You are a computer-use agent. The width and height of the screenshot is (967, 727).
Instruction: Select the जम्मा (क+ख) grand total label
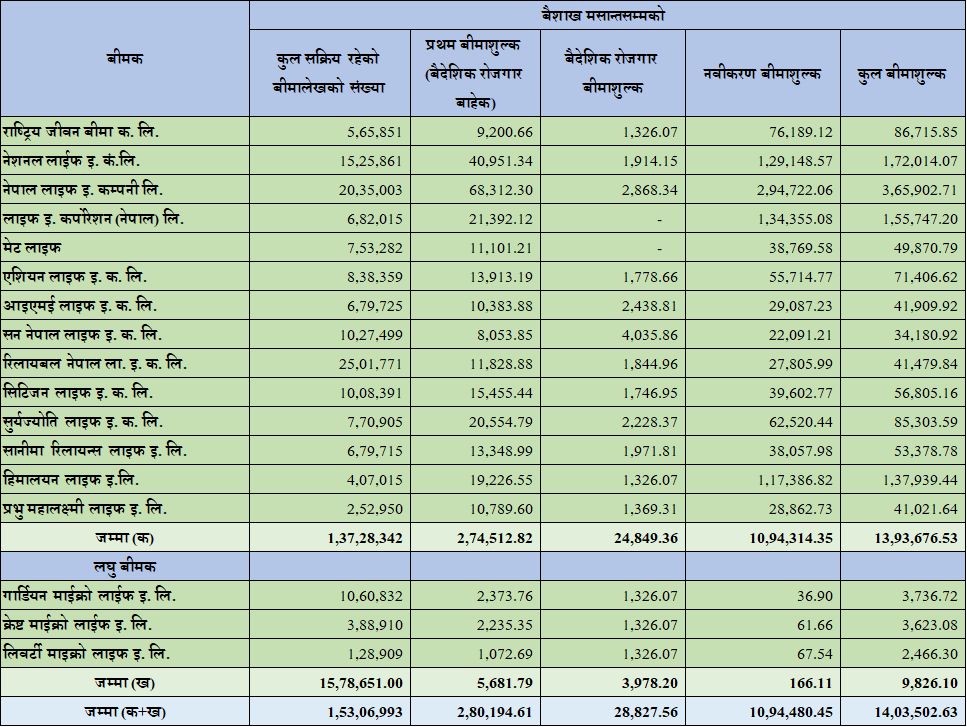(125, 712)
